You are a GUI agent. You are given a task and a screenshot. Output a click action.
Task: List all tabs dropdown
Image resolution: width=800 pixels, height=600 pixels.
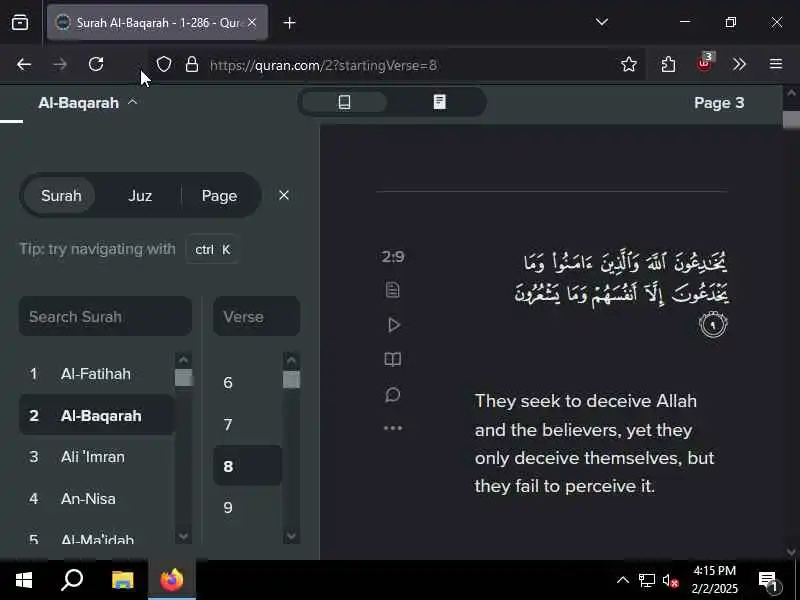tap(602, 22)
